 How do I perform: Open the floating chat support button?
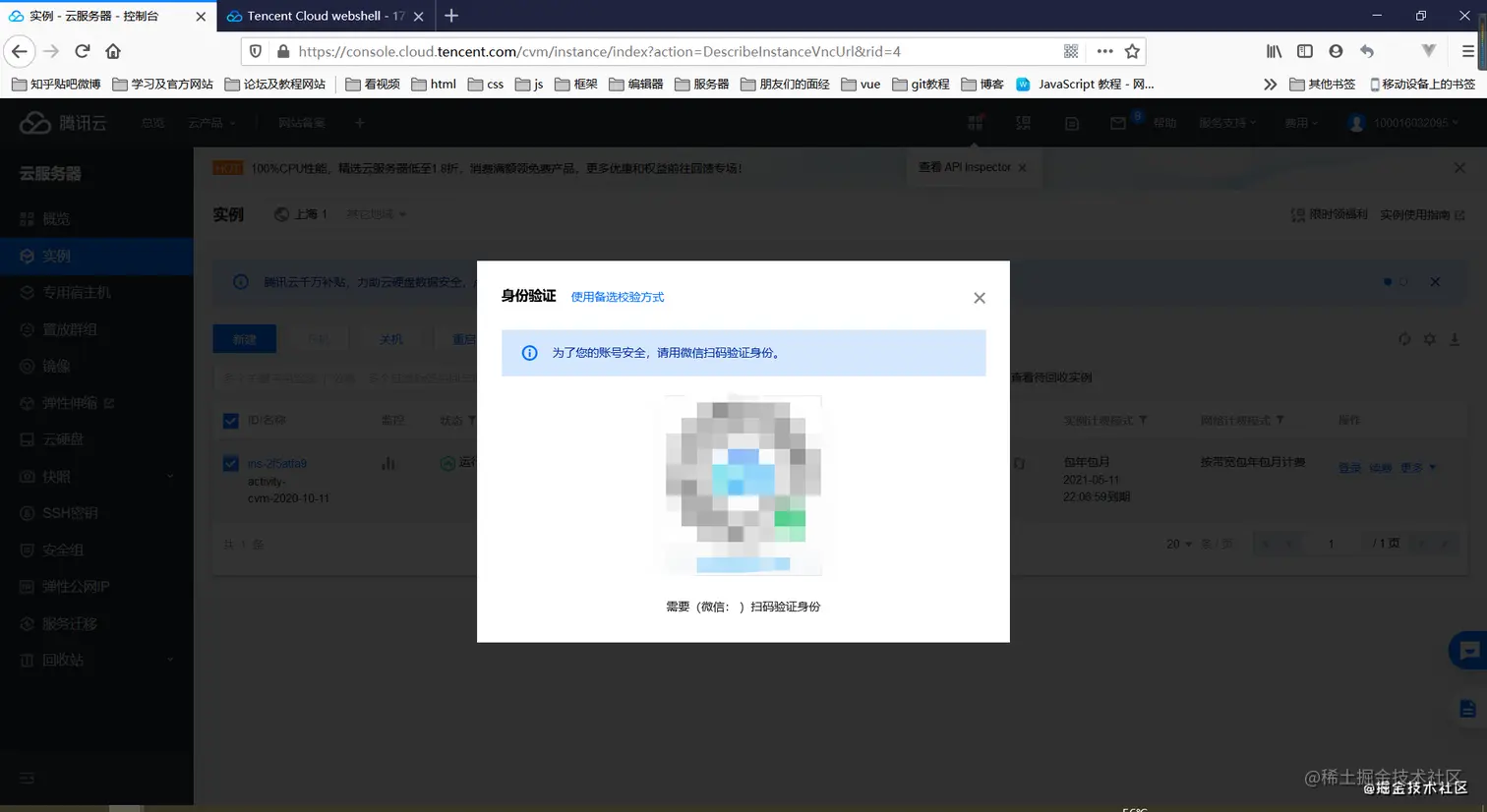pos(1469,651)
